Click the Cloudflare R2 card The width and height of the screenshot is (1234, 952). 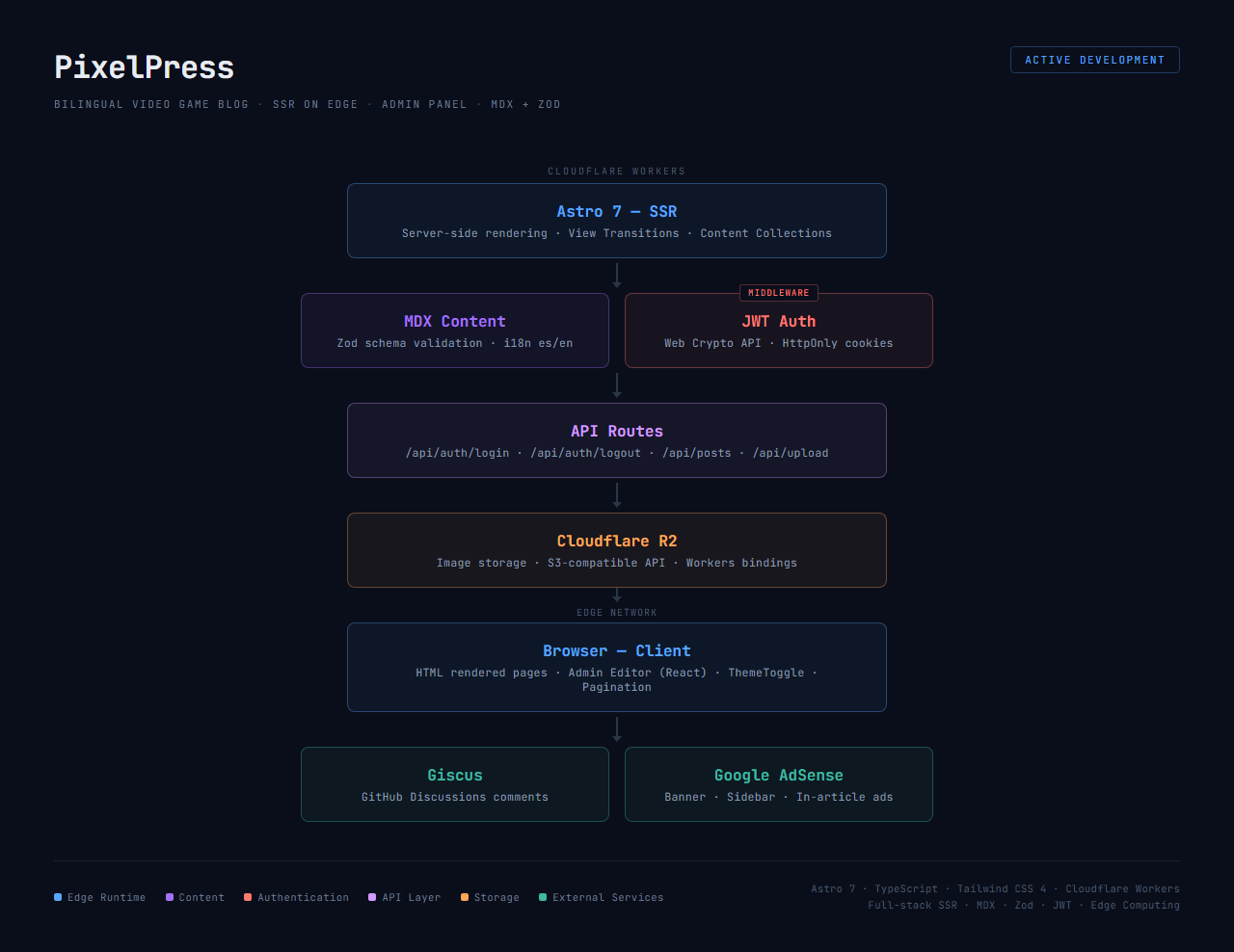click(617, 550)
